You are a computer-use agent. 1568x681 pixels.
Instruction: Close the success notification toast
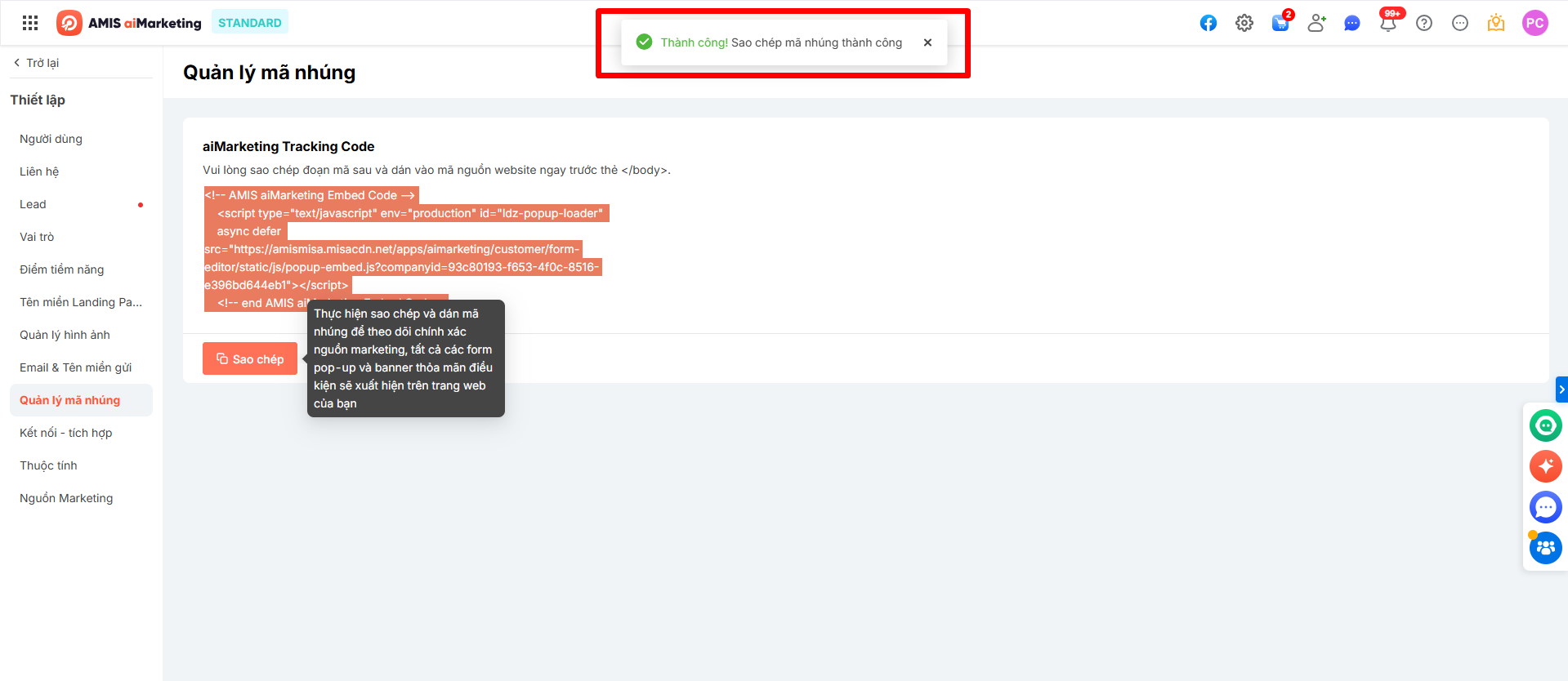point(927,42)
